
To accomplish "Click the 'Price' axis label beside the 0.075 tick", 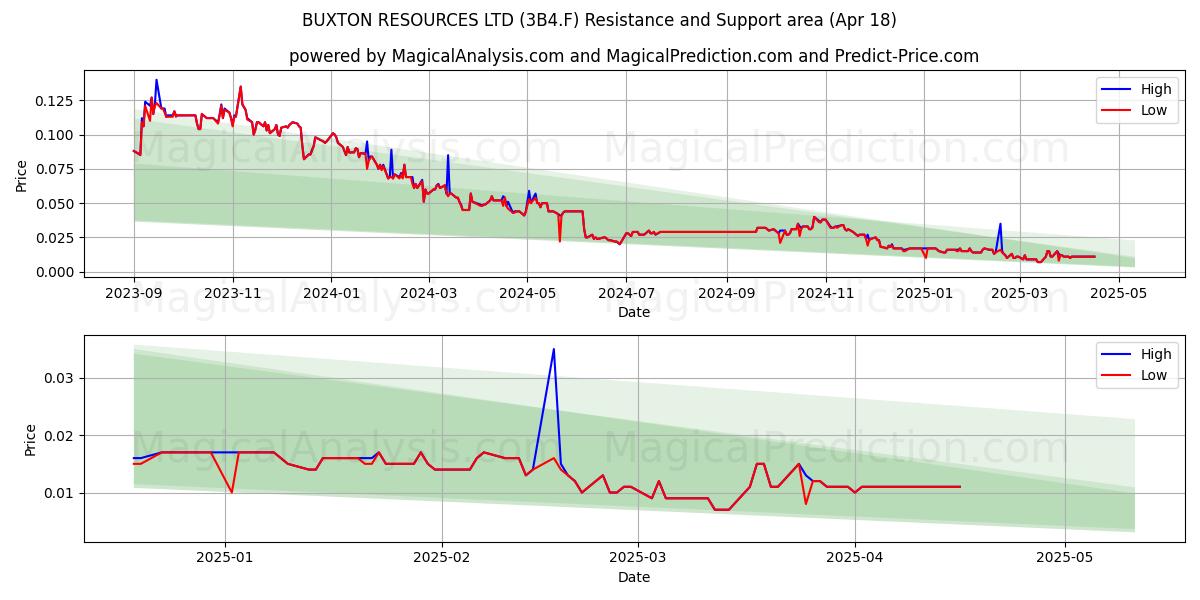I will [x=22, y=173].
